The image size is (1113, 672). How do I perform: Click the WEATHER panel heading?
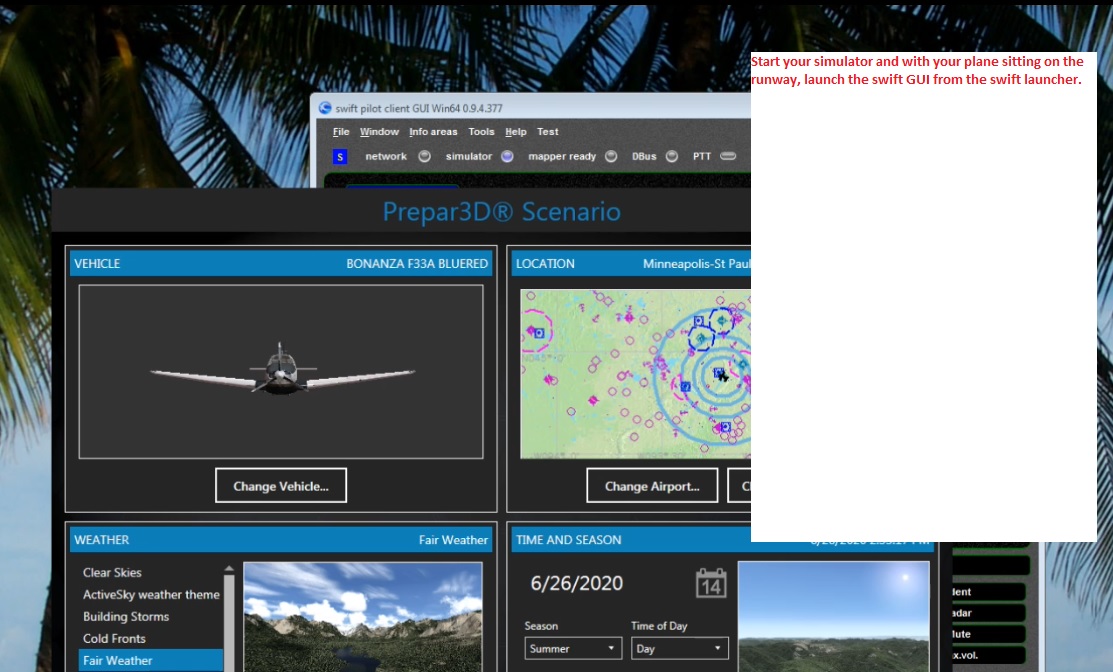click(102, 540)
